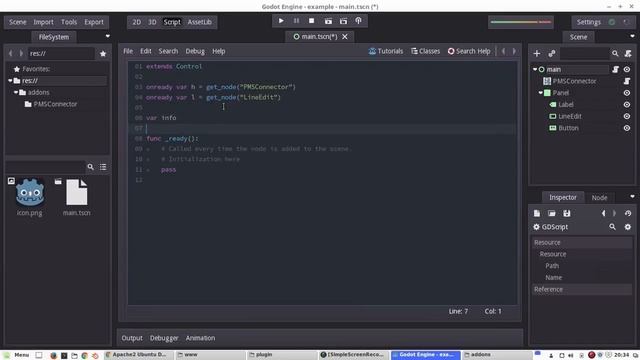
Task: Hide the LineEdit node
Action: 627,116
